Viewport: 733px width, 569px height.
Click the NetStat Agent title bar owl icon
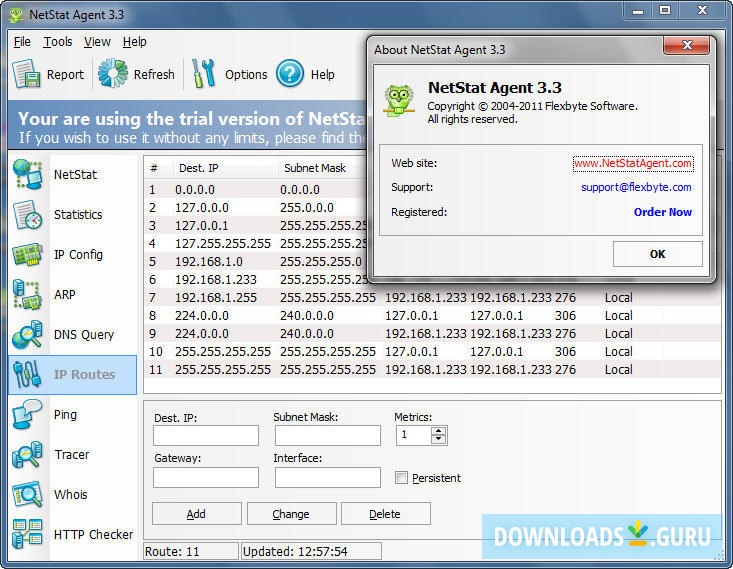pos(16,14)
